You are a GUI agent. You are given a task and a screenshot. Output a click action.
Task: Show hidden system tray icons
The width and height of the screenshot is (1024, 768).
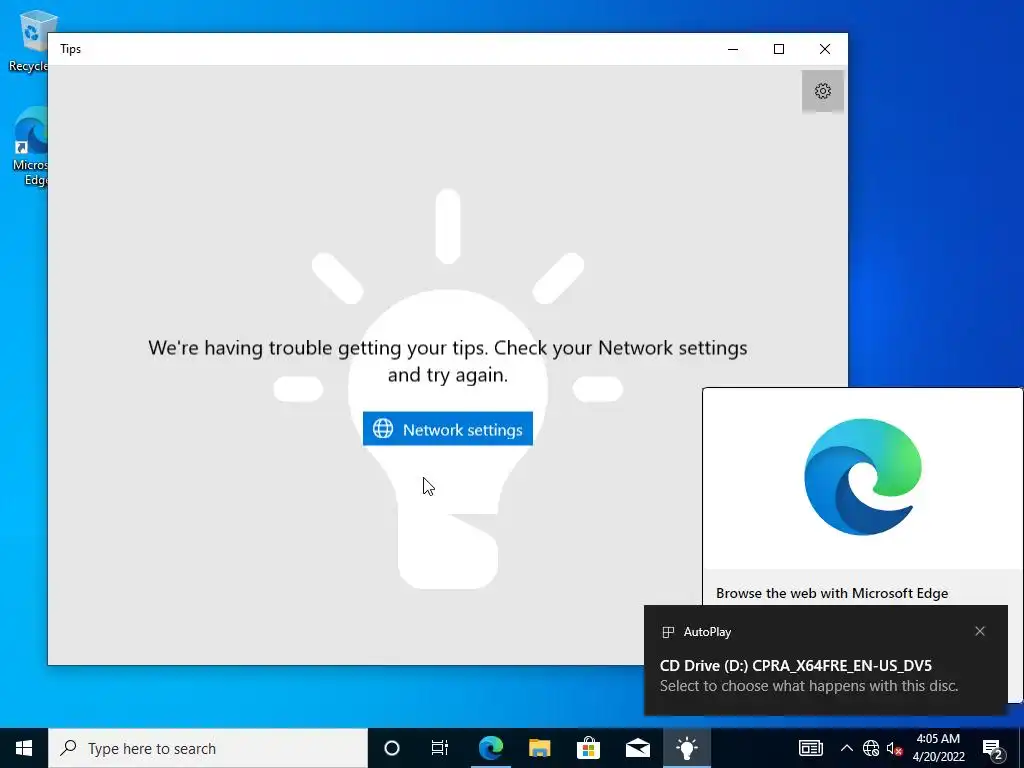coord(846,748)
